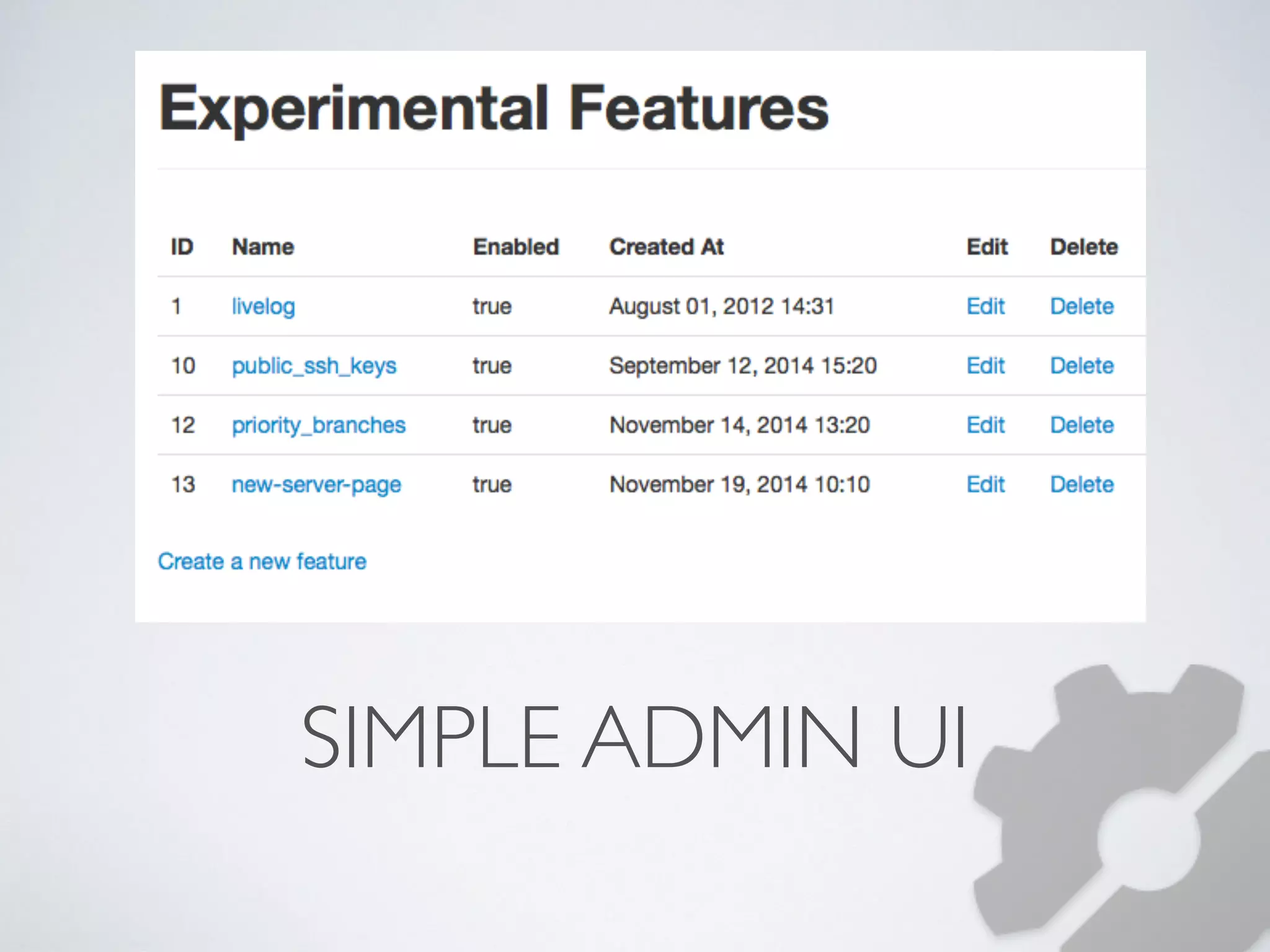Open the livelog feature link
Viewport: 1270px width, 952px height.
pyautogui.click(x=263, y=307)
